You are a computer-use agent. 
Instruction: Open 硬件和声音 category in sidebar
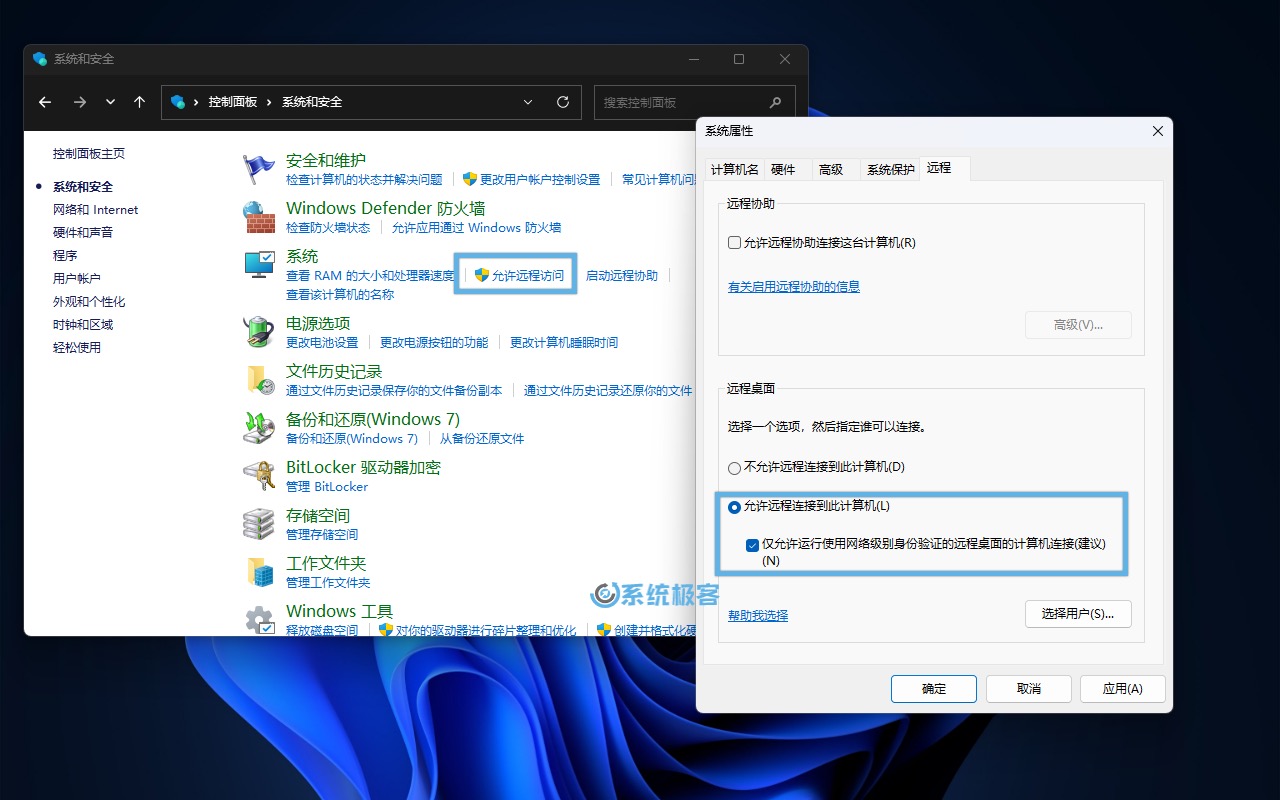(x=83, y=232)
